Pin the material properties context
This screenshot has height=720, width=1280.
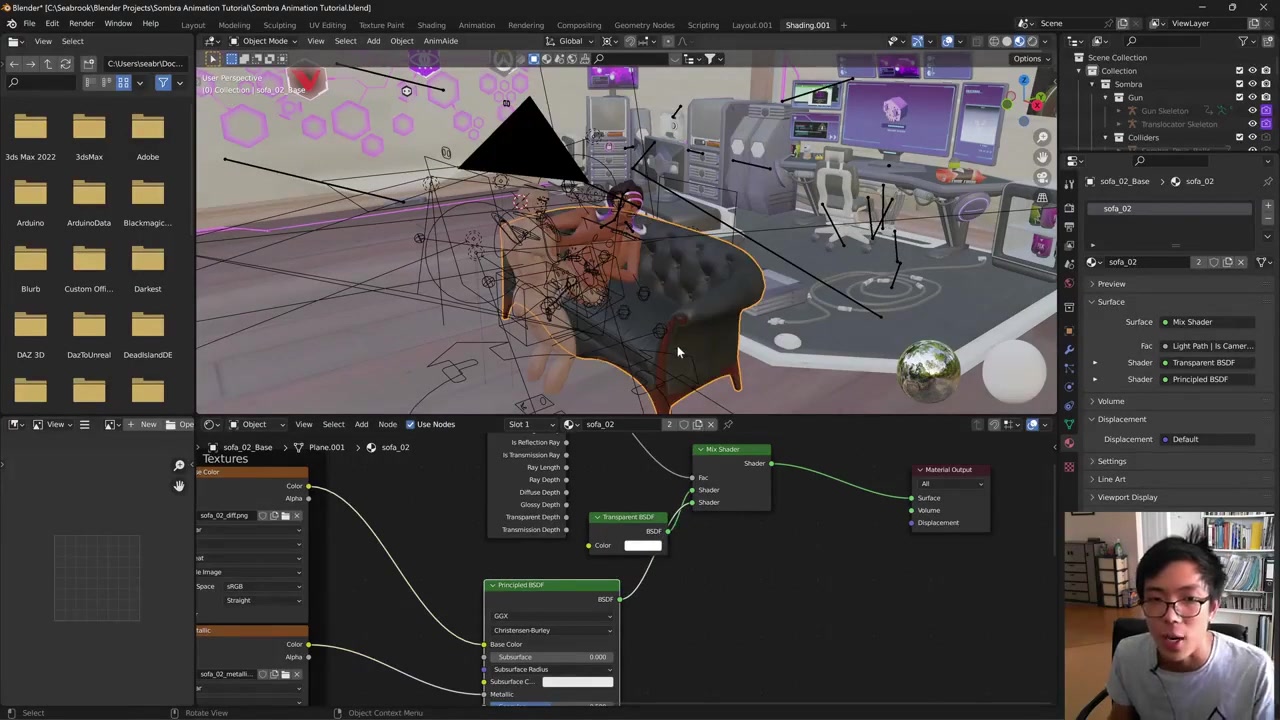(x=1268, y=181)
